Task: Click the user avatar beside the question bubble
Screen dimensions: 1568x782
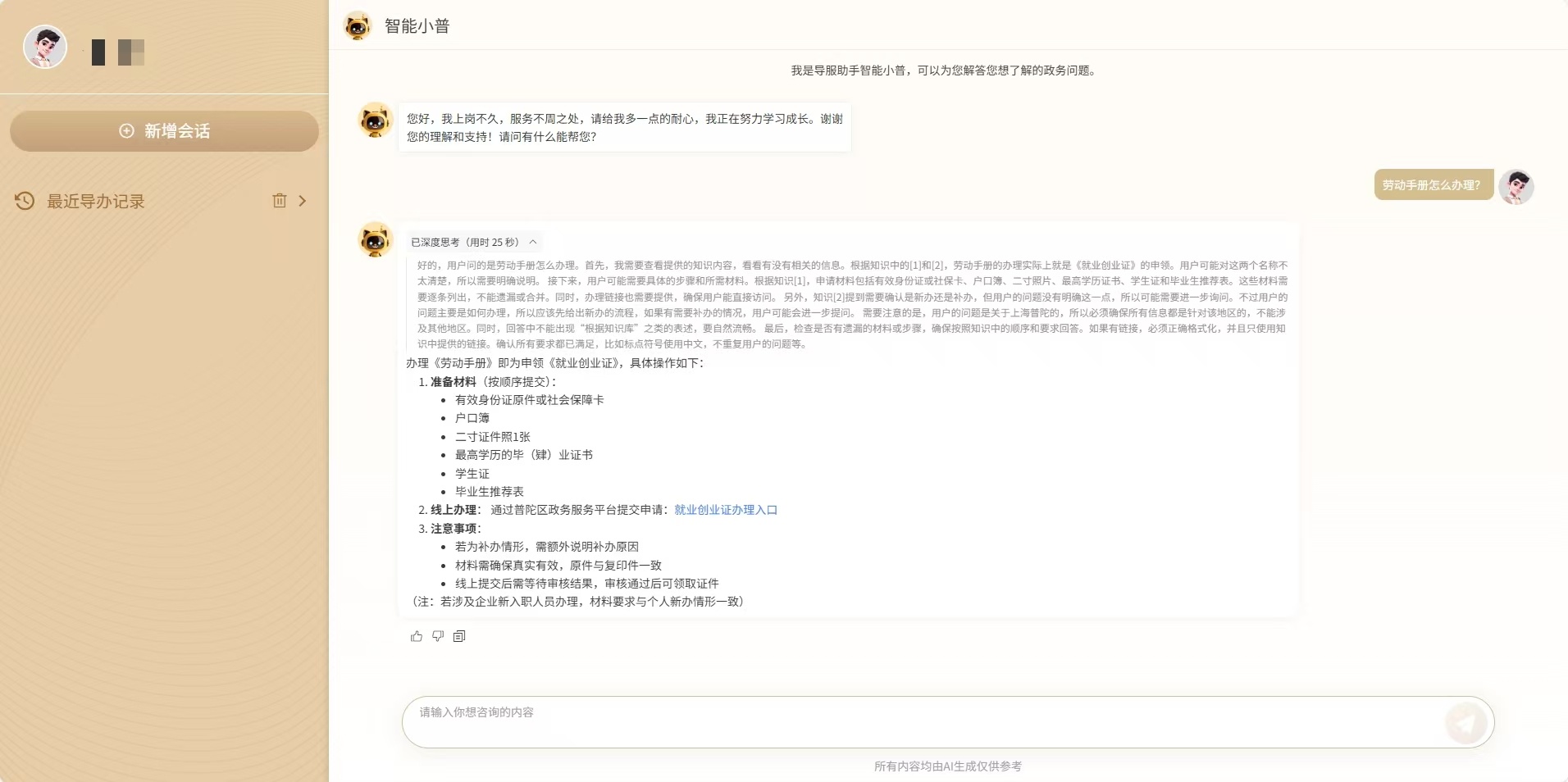Action: click(1516, 187)
